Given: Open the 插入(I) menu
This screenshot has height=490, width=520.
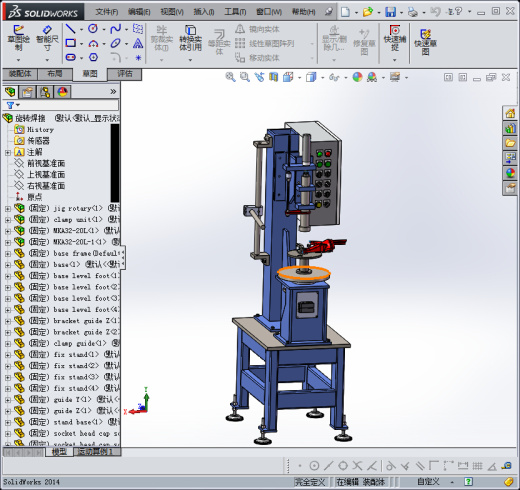Looking at the screenshot, I should click(x=204, y=12).
